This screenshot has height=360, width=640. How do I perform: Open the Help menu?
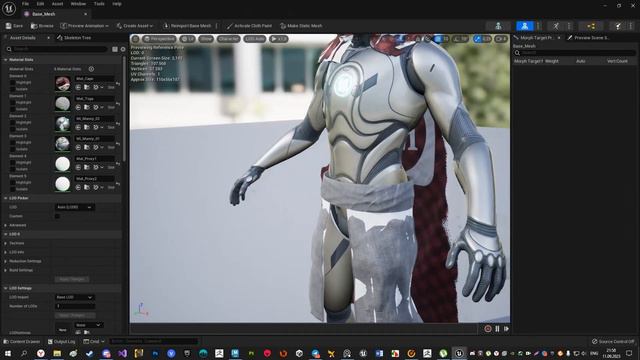117,4
